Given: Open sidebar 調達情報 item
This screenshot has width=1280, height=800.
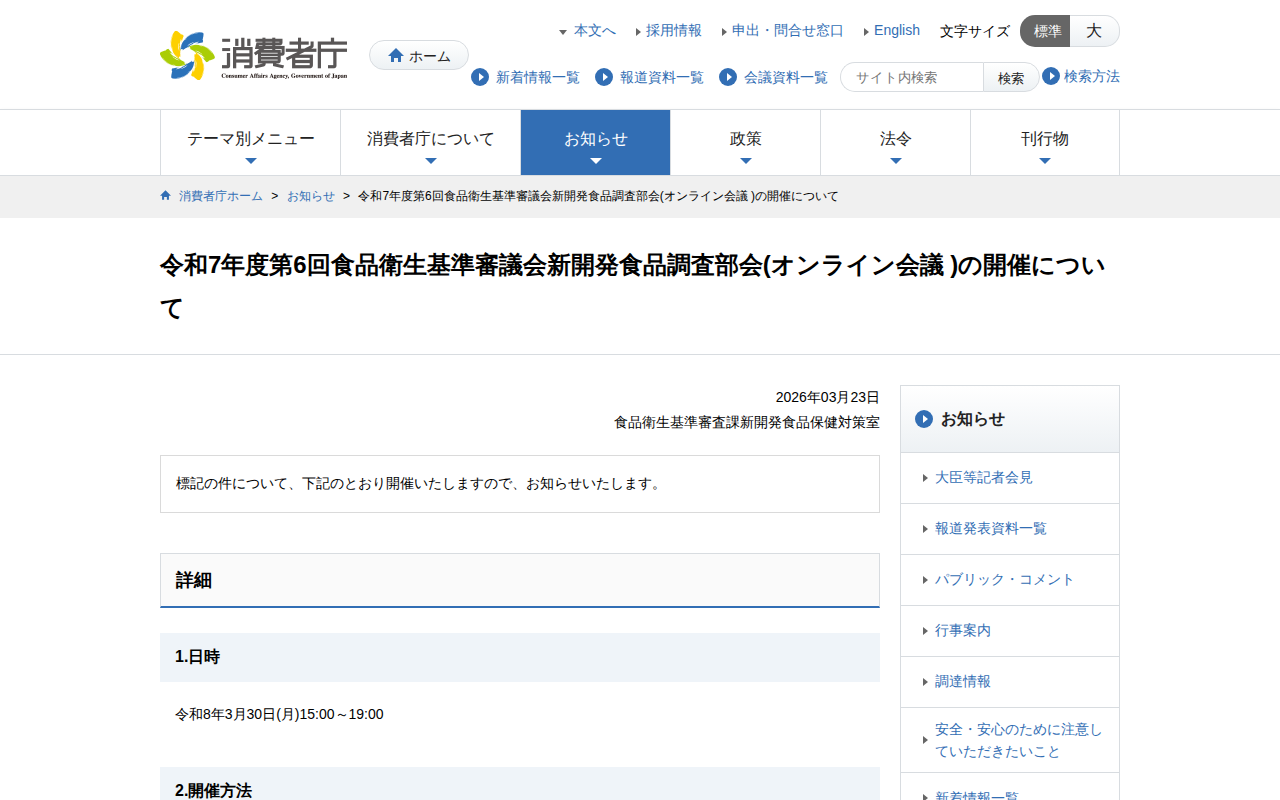Looking at the screenshot, I should [x=1010, y=682].
